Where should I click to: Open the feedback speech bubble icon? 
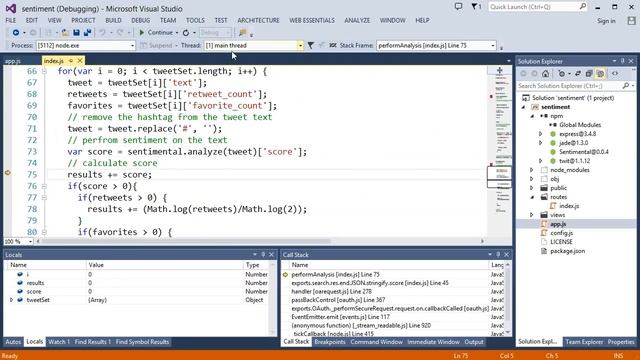458,7
